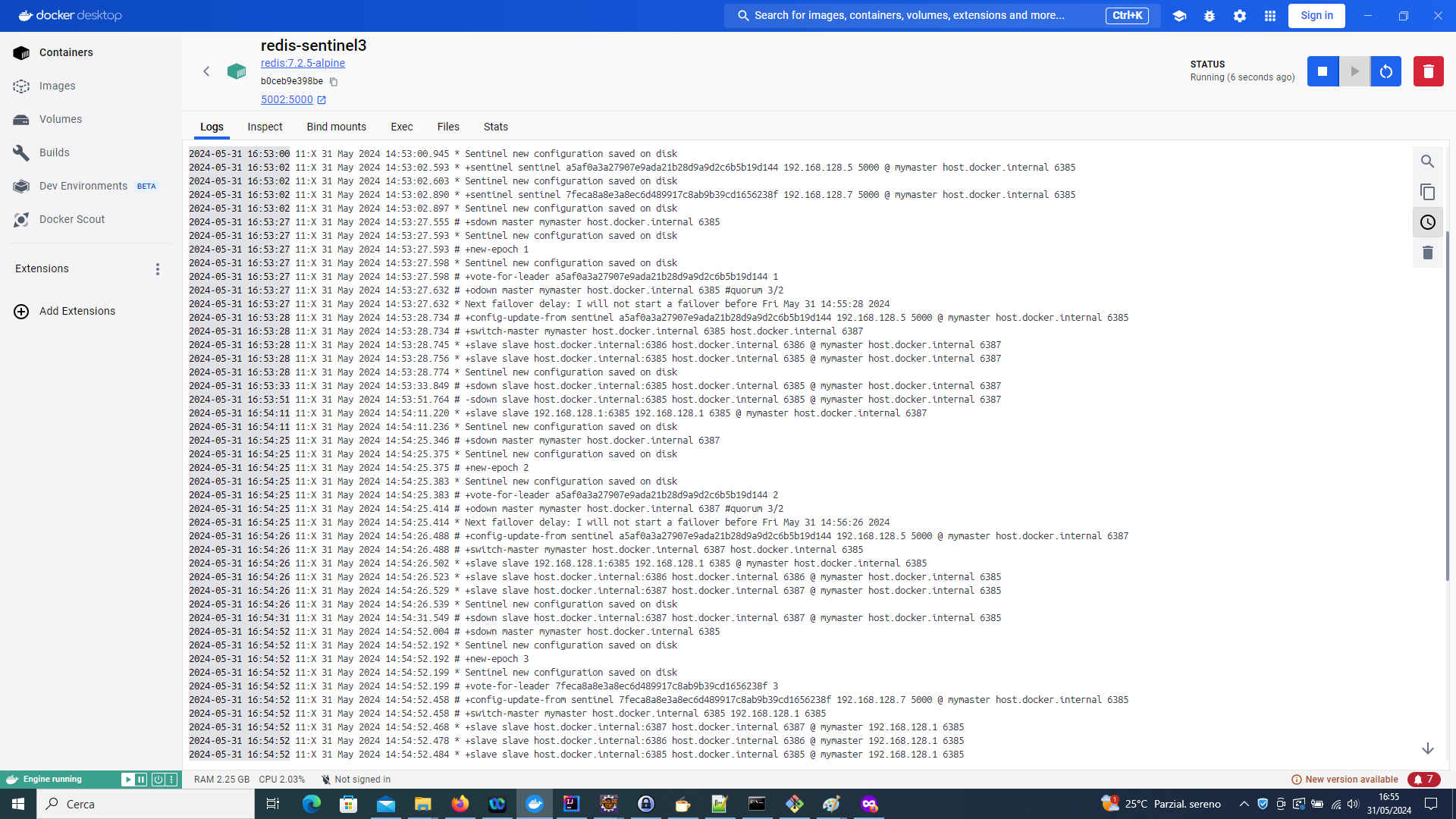
Task: Clear the logs with the trash icon
Action: click(x=1428, y=253)
